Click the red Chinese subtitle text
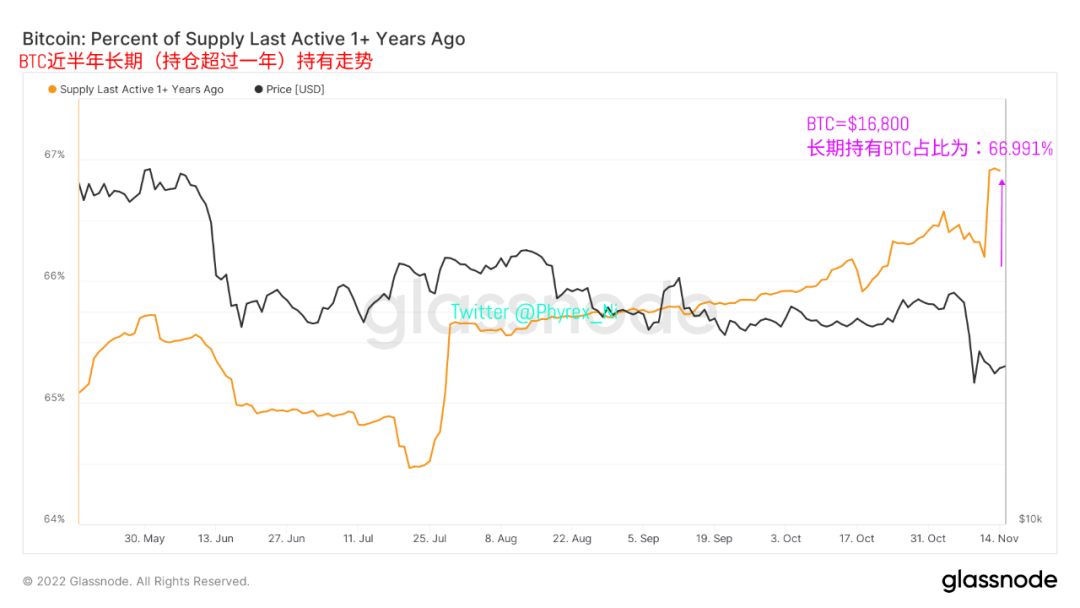This screenshot has height=608, width=1080. [196, 62]
